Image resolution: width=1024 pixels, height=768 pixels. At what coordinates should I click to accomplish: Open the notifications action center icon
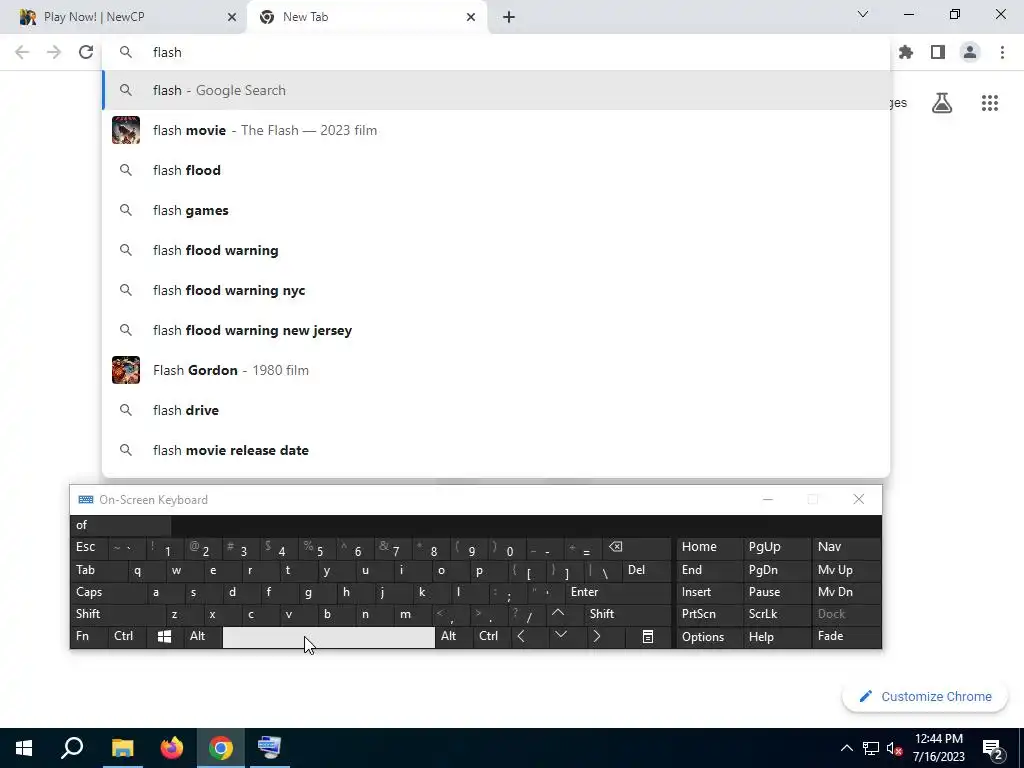pos(993,748)
